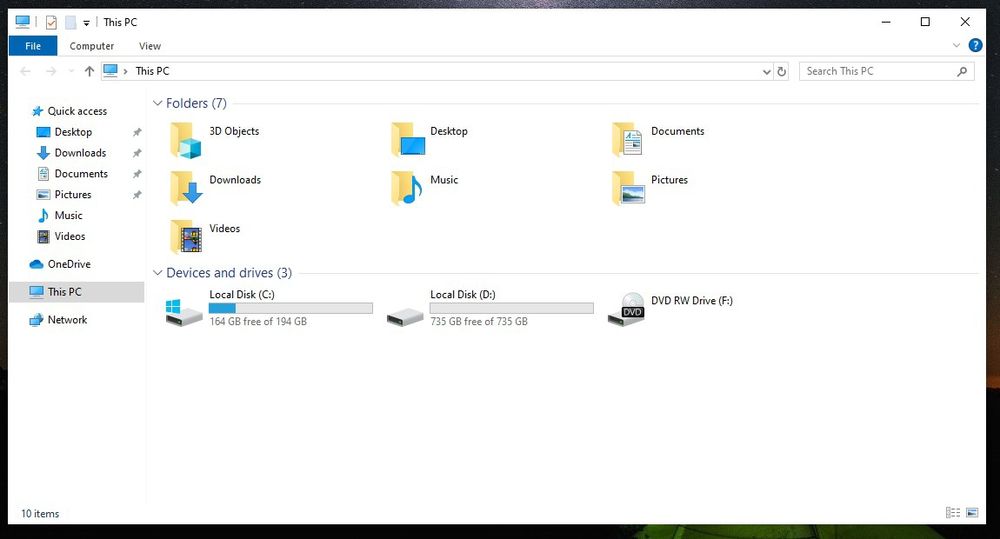Click the Quick access star icon

coord(37,111)
